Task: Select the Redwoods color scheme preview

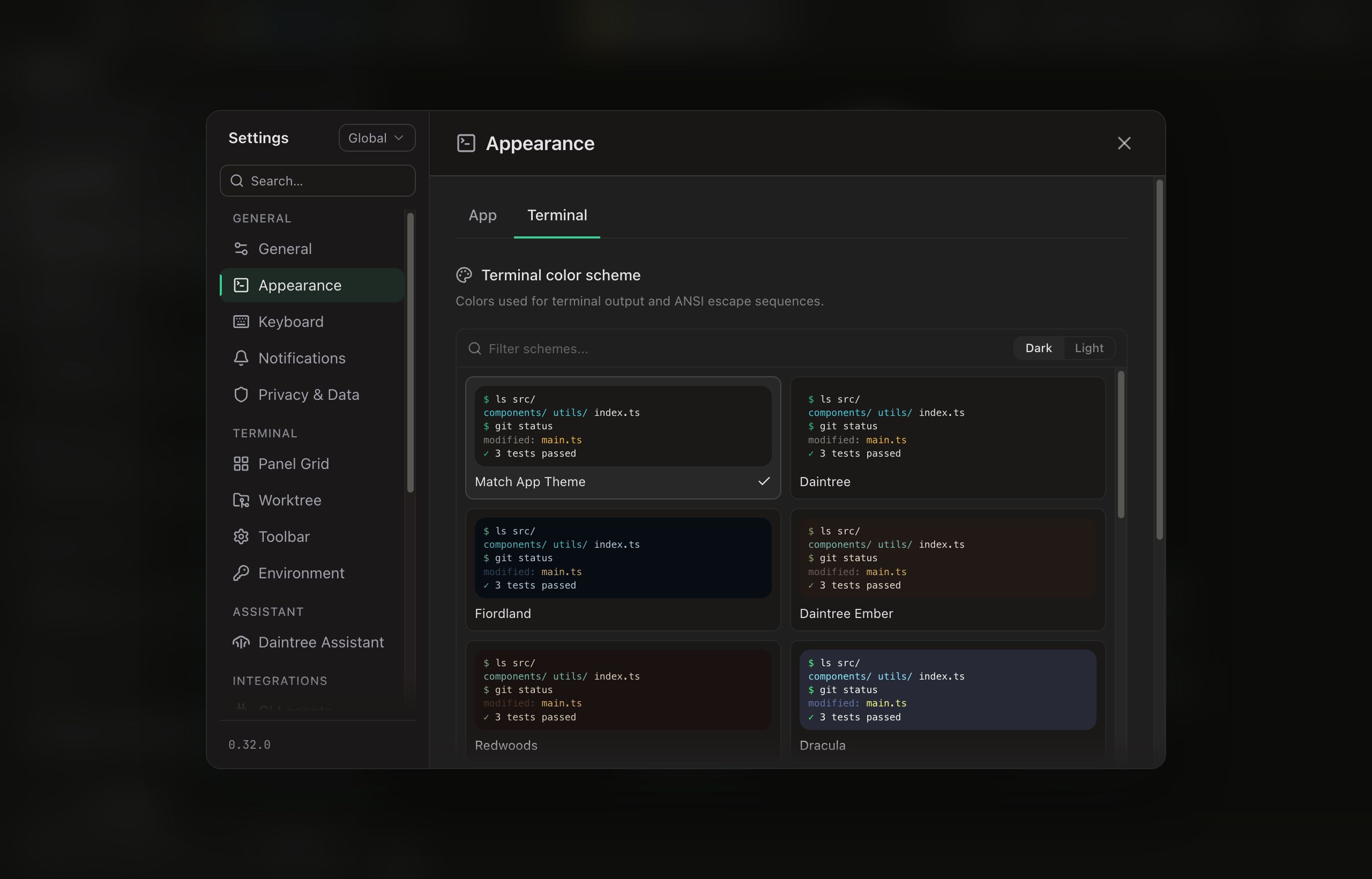Action: [623, 689]
